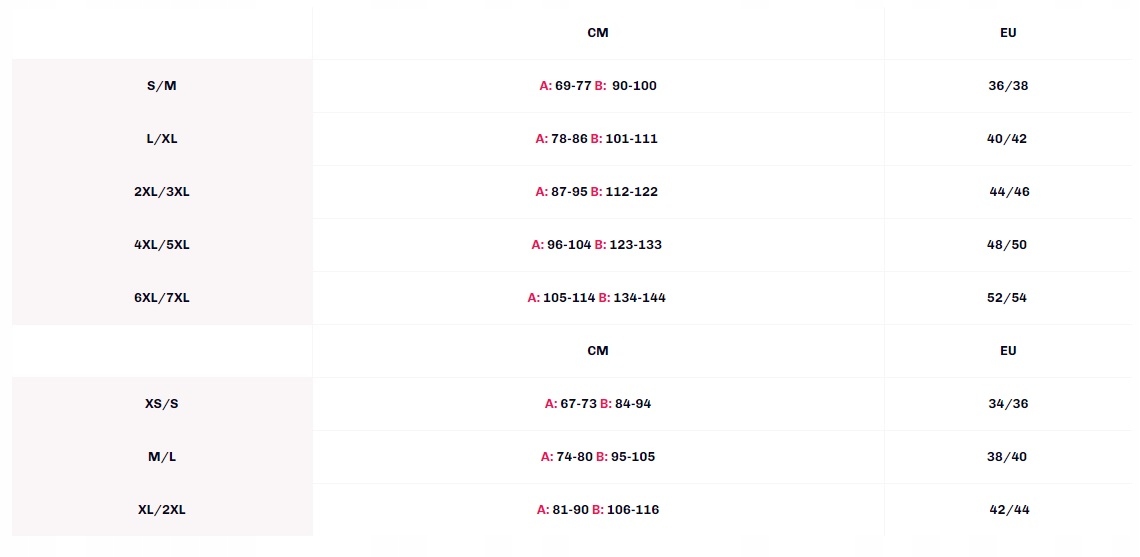Screen dimensions: 1140x557
Task: Select the XL/2XL size label
Action: (x=161, y=510)
